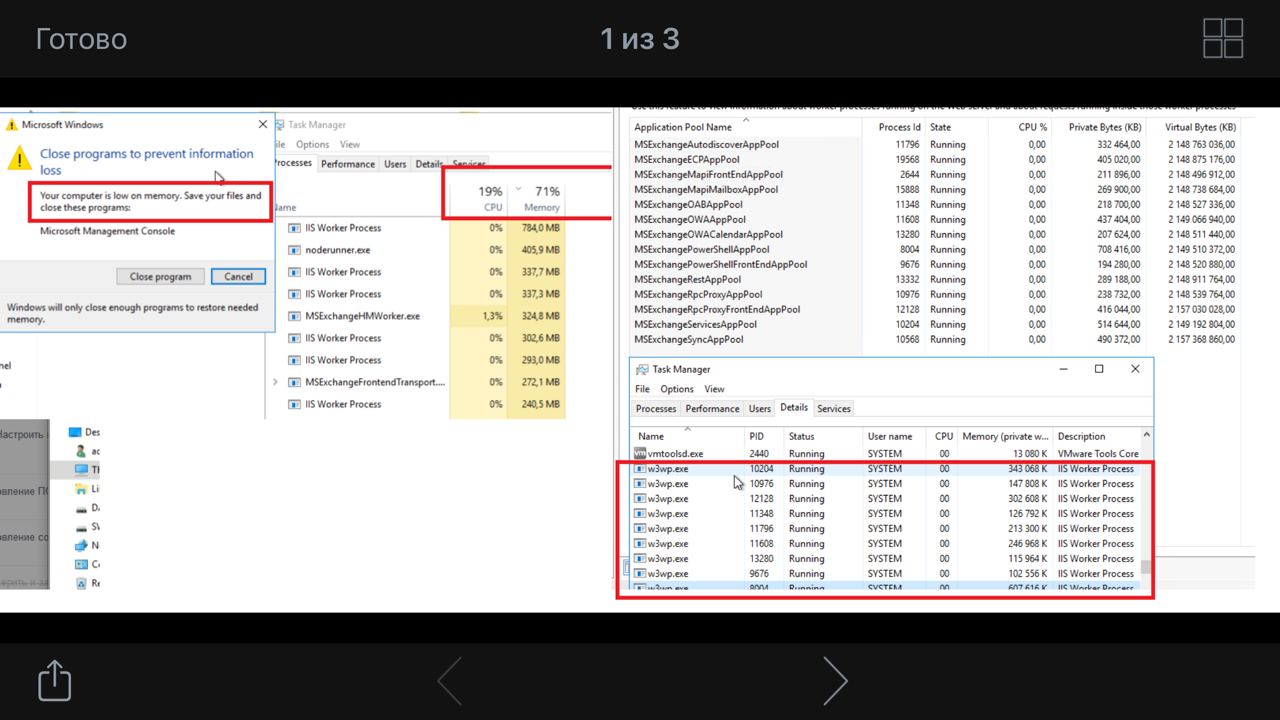Click scroll-up arrow atop Details list scrollbar

tap(1146, 435)
